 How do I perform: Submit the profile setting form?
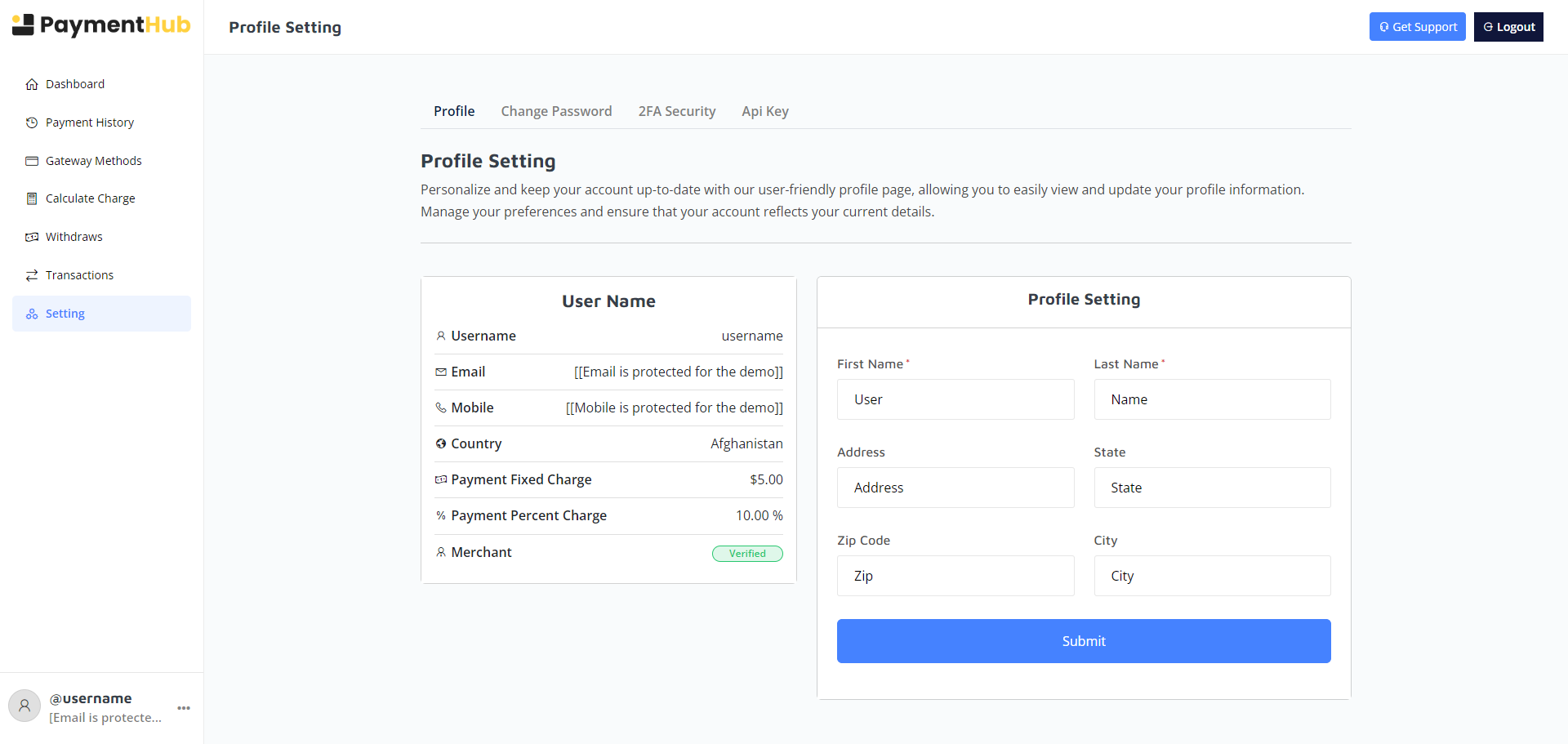click(1083, 641)
